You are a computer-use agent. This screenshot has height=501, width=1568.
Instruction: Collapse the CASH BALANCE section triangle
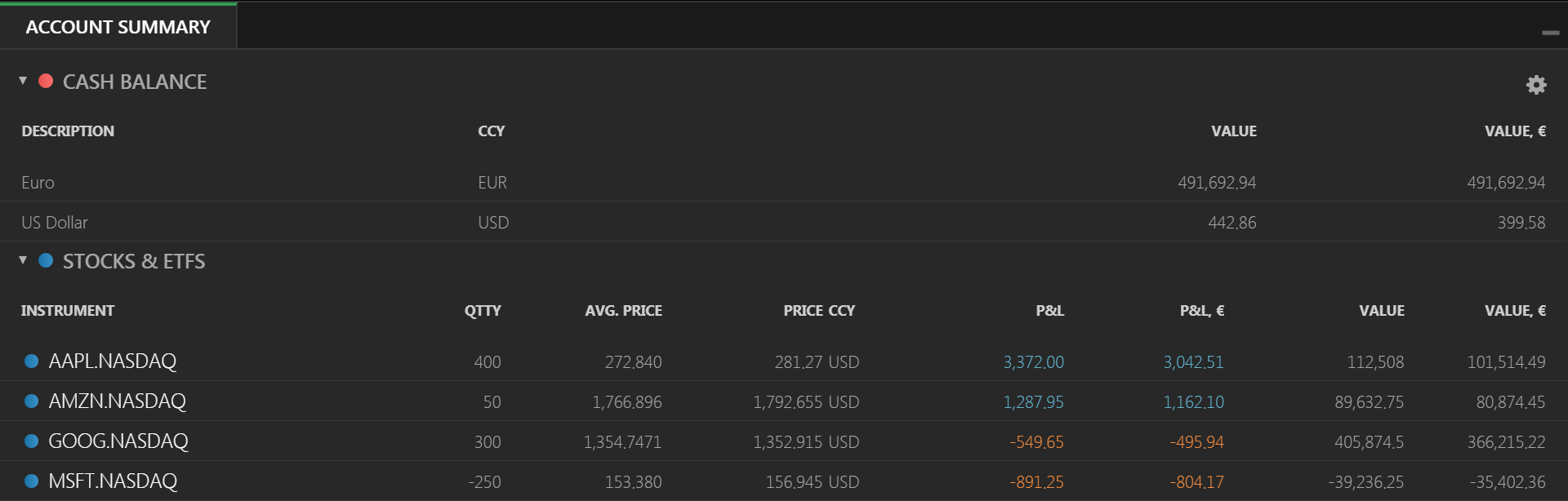23,81
